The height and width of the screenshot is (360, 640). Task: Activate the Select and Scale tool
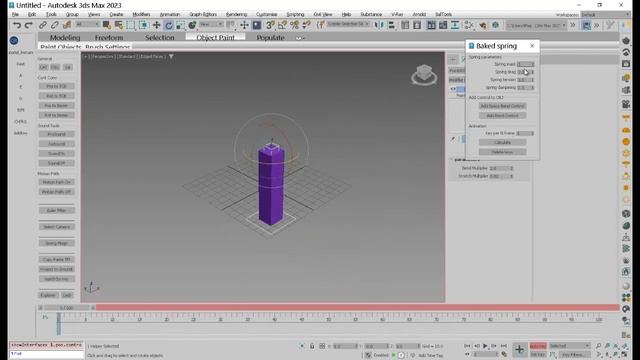180,25
